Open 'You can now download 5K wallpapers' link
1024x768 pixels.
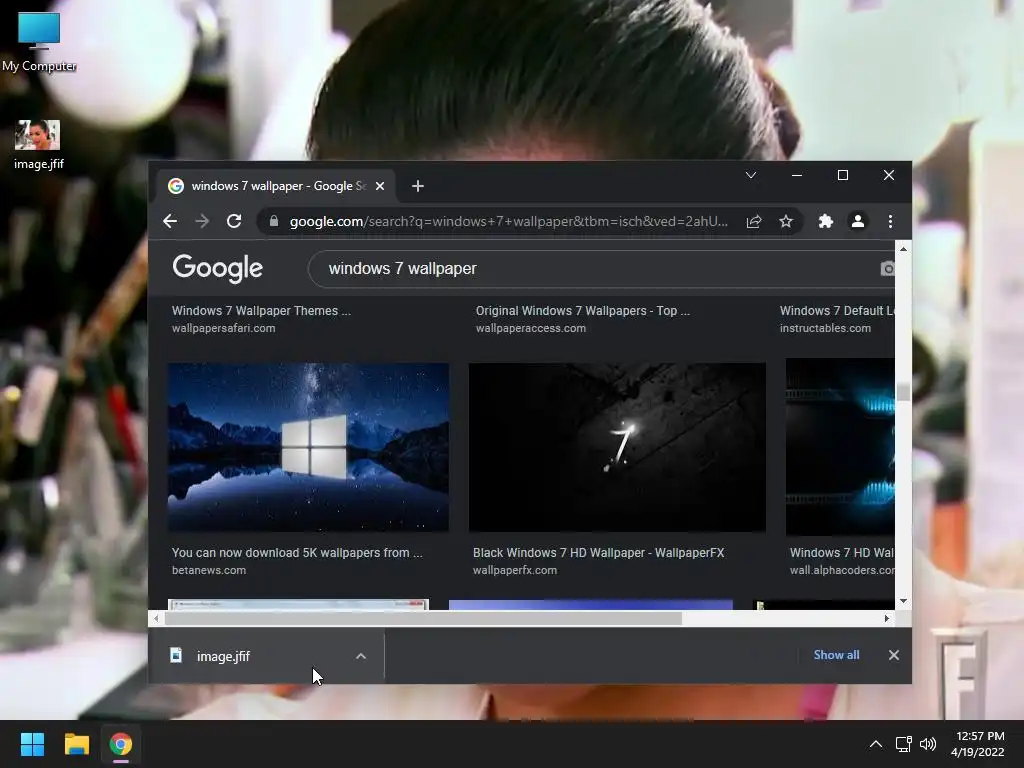click(x=297, y=552)
